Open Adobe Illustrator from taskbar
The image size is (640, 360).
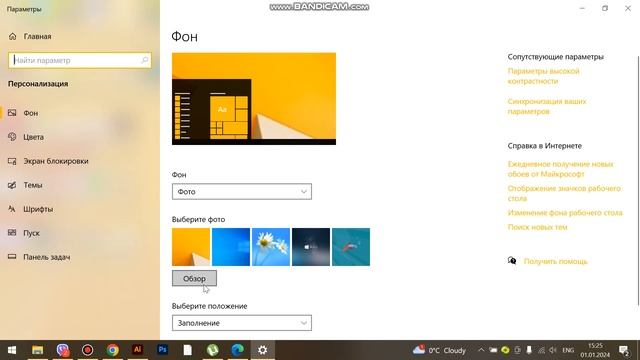[x=138, y=350]
